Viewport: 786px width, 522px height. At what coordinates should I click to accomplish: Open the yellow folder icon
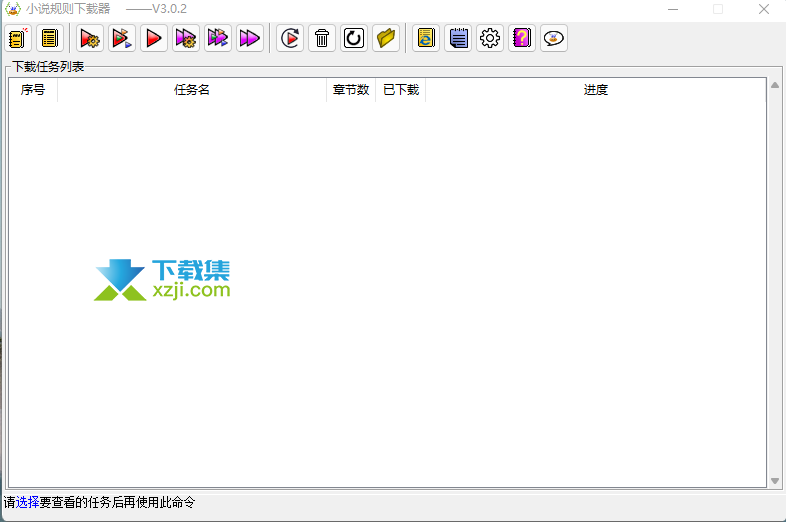[x=386, y=38]
